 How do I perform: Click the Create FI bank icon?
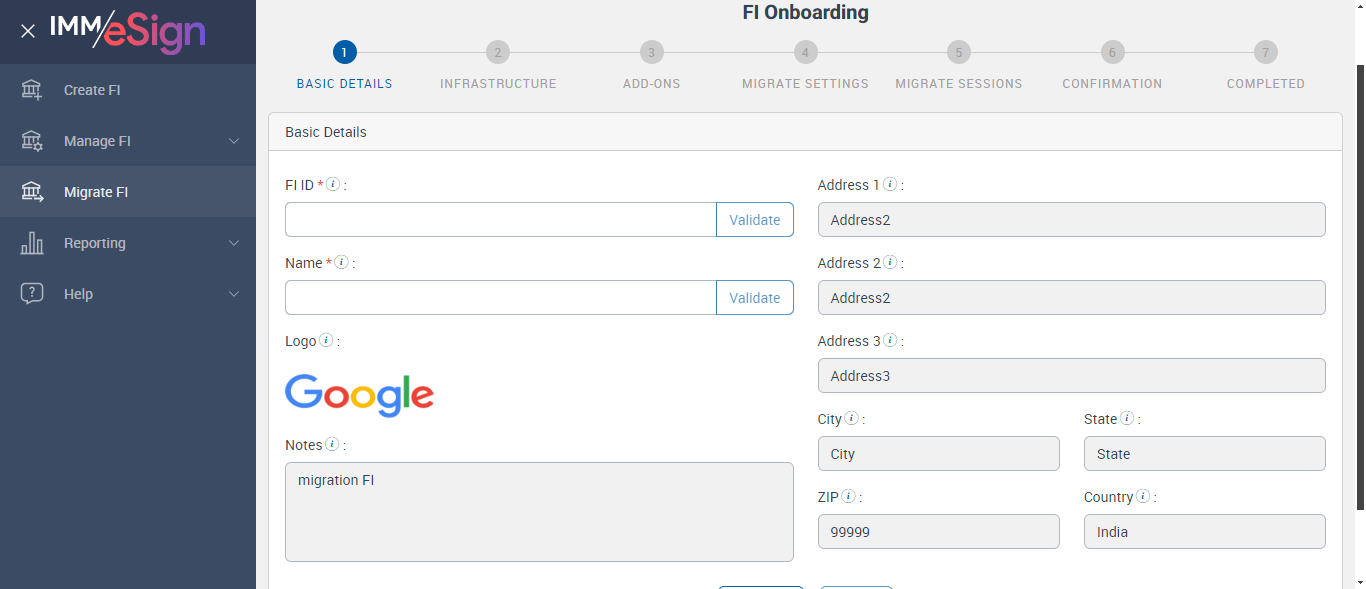[x=32, y=90]
